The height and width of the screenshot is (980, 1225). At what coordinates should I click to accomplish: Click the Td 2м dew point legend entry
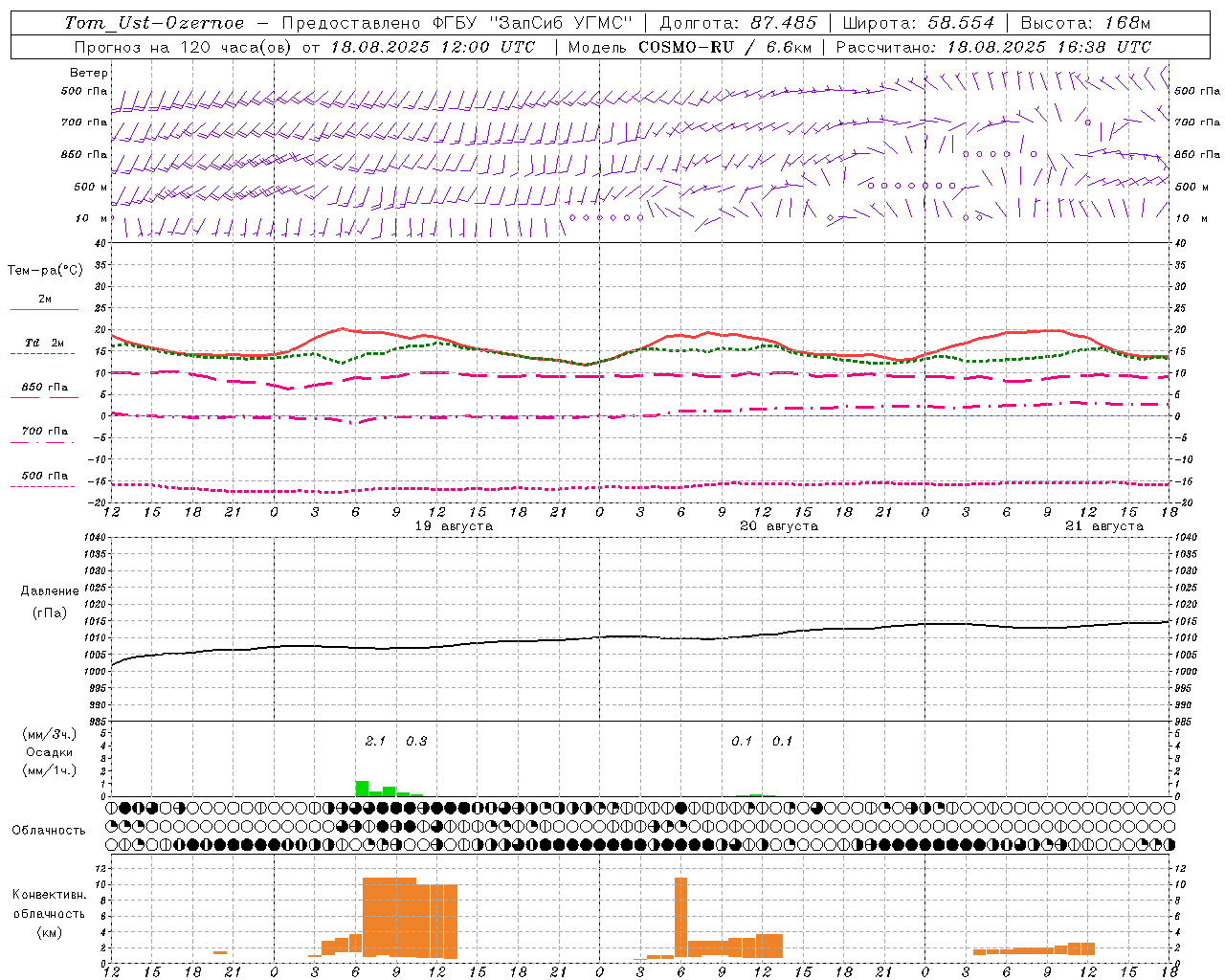(45, 343)
